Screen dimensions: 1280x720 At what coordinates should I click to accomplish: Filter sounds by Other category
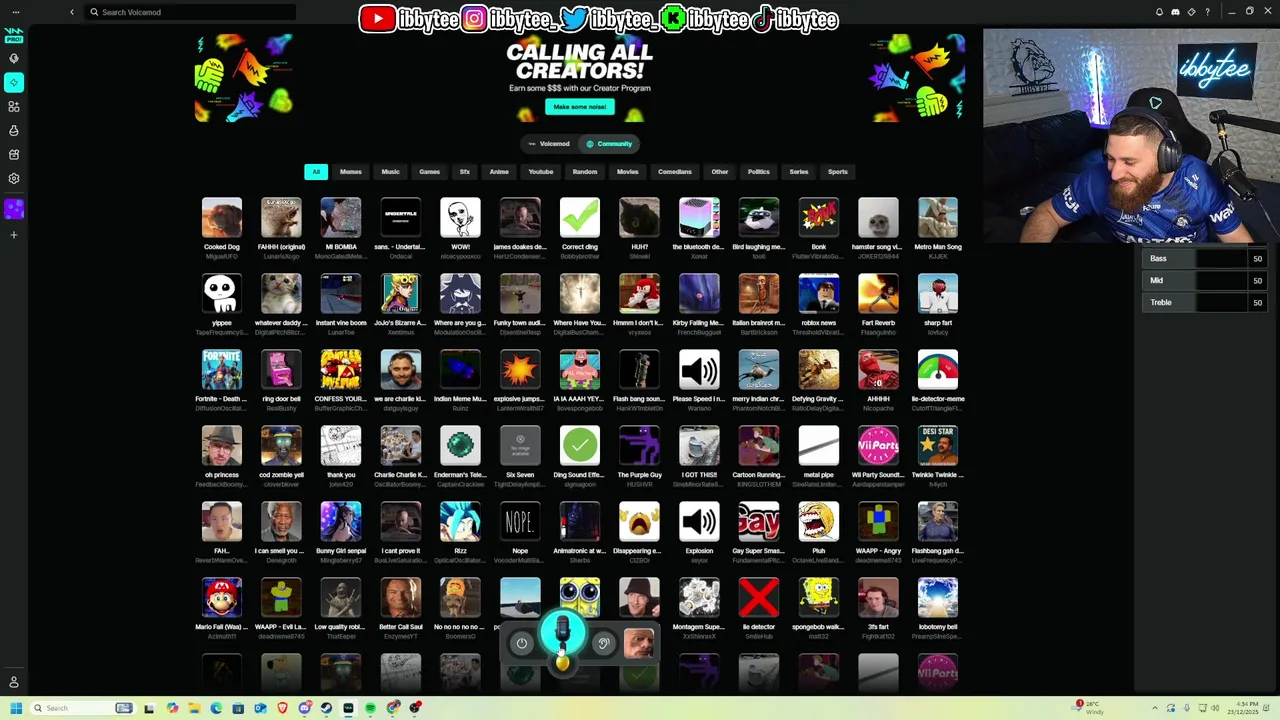coord(720,172)
